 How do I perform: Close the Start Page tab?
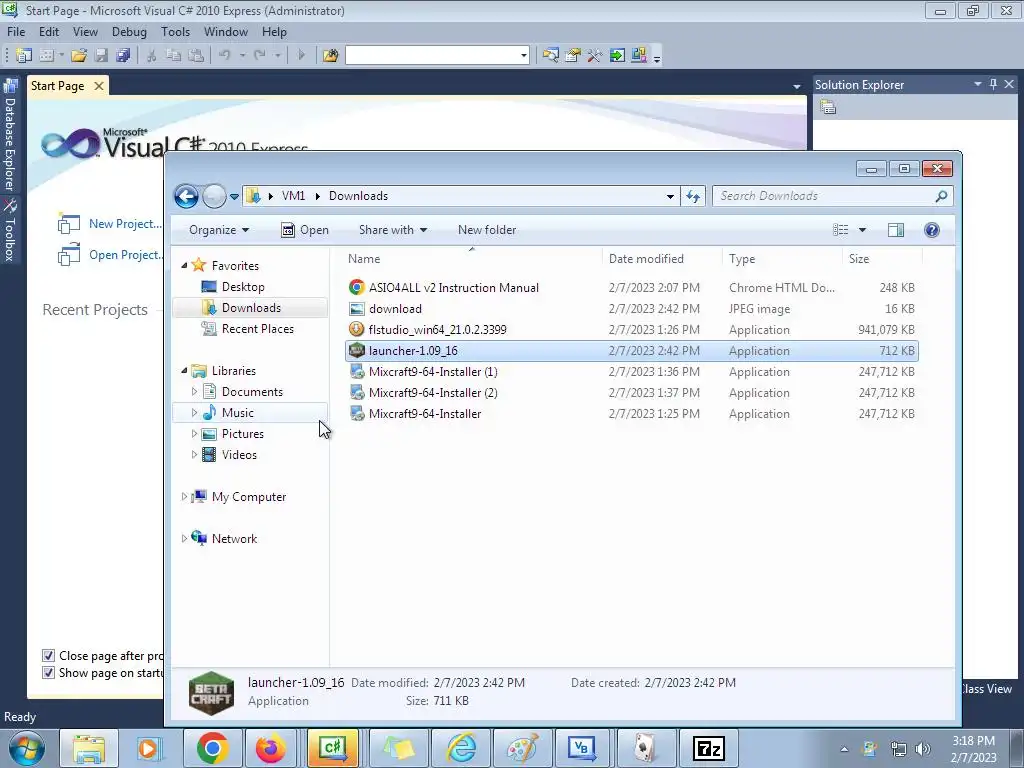click(x=99, y=86)
